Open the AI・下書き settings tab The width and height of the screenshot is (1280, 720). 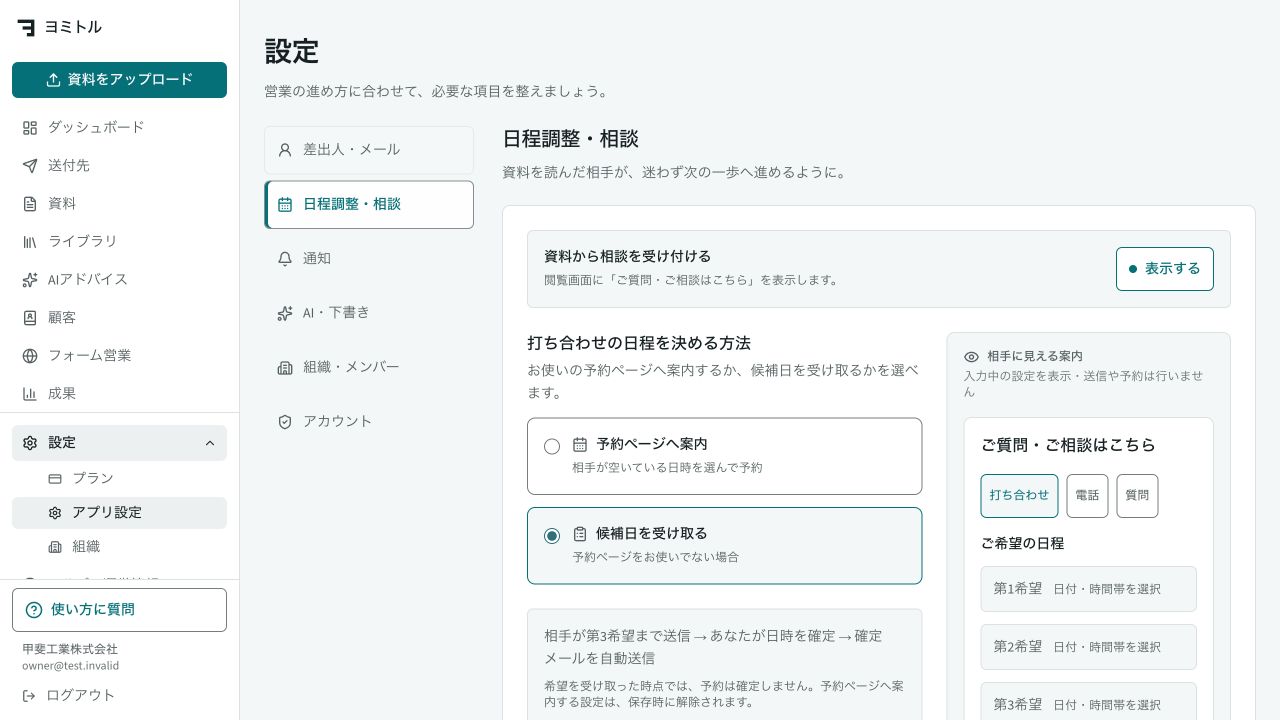click(x=369, y=313)
